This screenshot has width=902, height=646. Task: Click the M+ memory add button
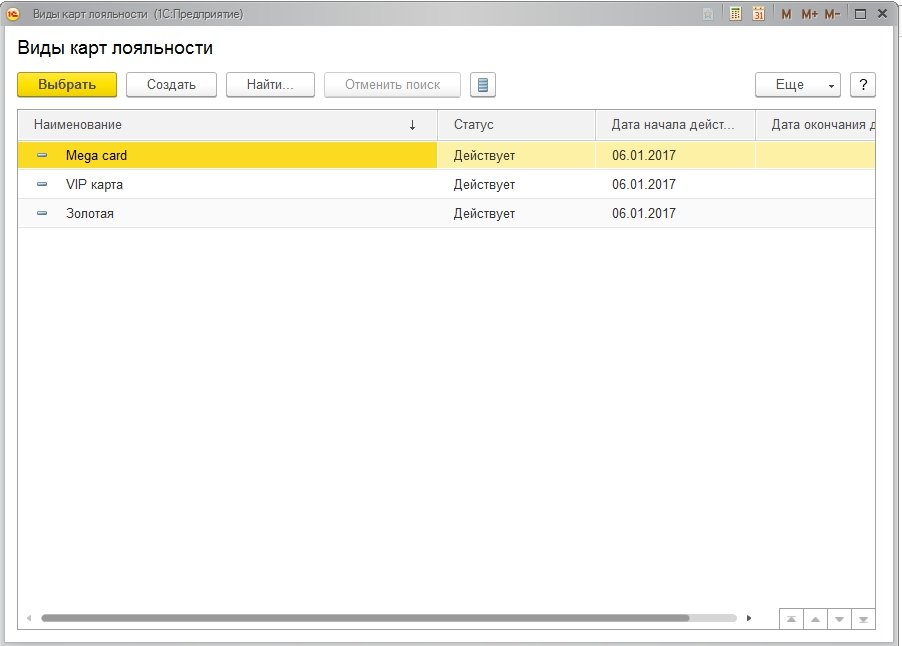809,14
